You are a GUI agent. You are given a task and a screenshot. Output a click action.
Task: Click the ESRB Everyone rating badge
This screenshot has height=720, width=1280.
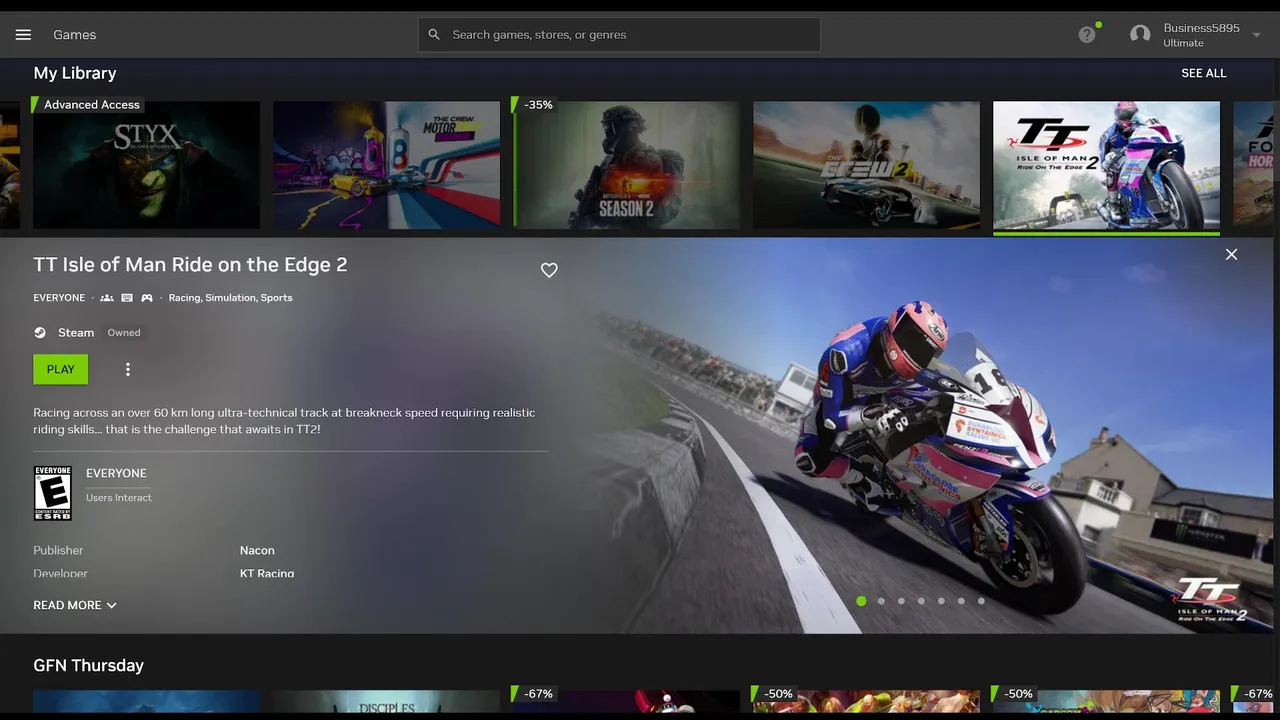pos(53,493)
